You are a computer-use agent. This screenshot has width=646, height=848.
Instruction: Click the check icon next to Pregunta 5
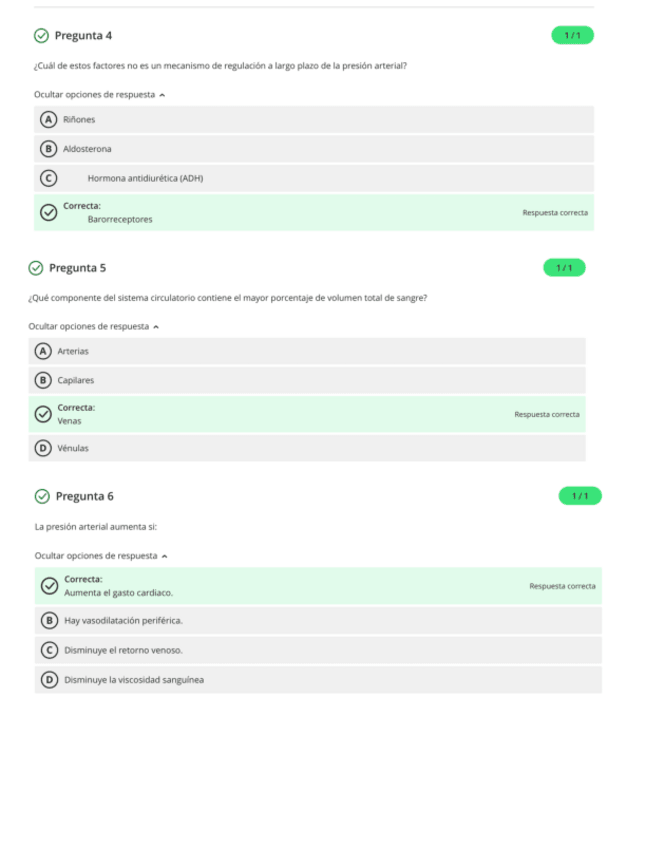click(36, 268)
